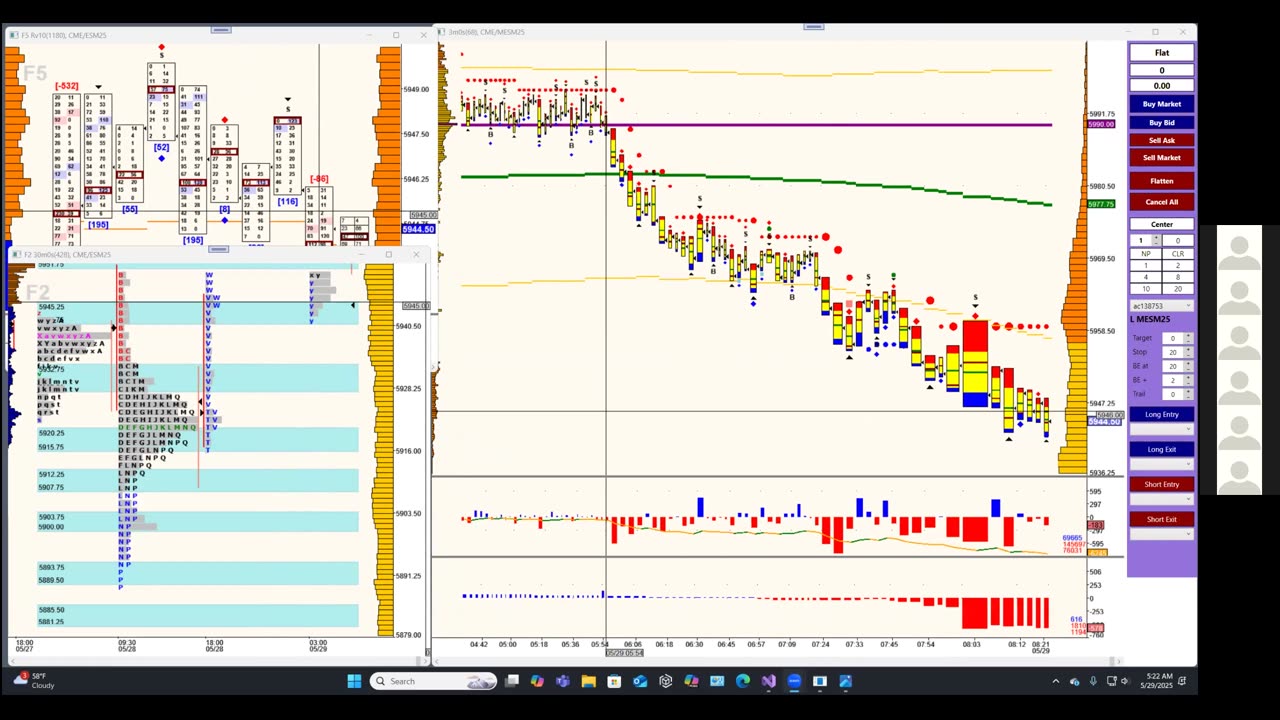The image size is (1280, 720).
Task: Select quantity preset 4
Action: [1145, 277]
